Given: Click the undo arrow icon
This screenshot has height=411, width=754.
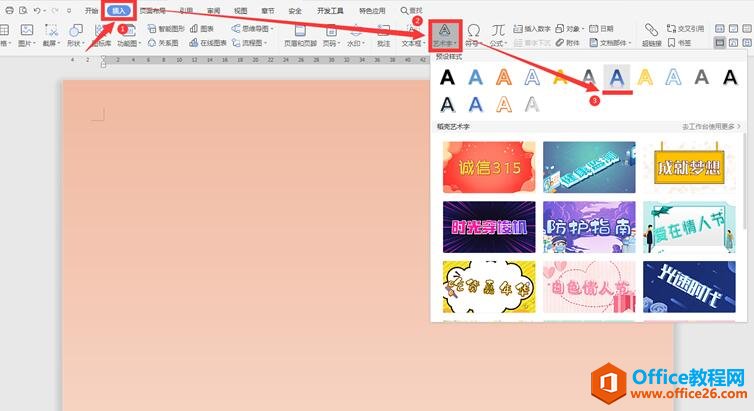Looking at the screenshot, I should (x=37, y=10).
